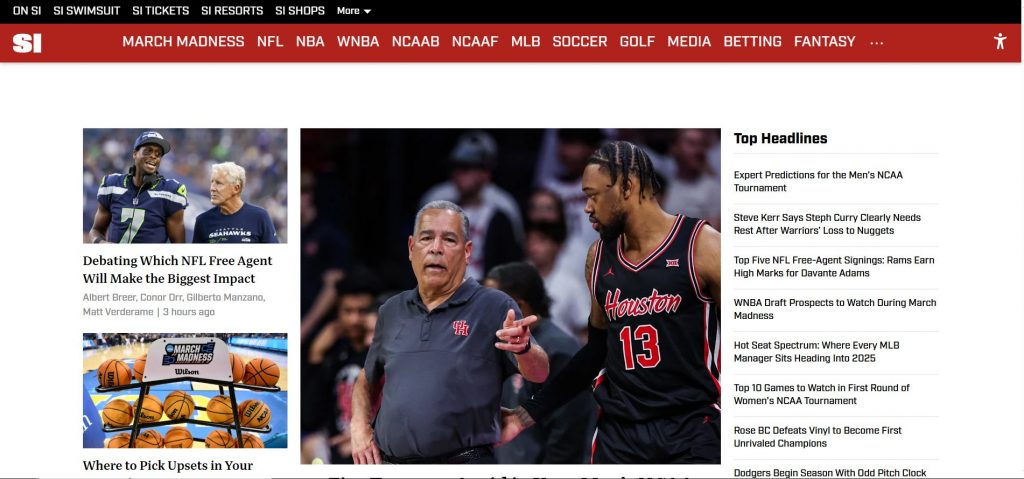Open the NFL section
This screenshot has width=1024, height=479.
[x=270, y=41]
